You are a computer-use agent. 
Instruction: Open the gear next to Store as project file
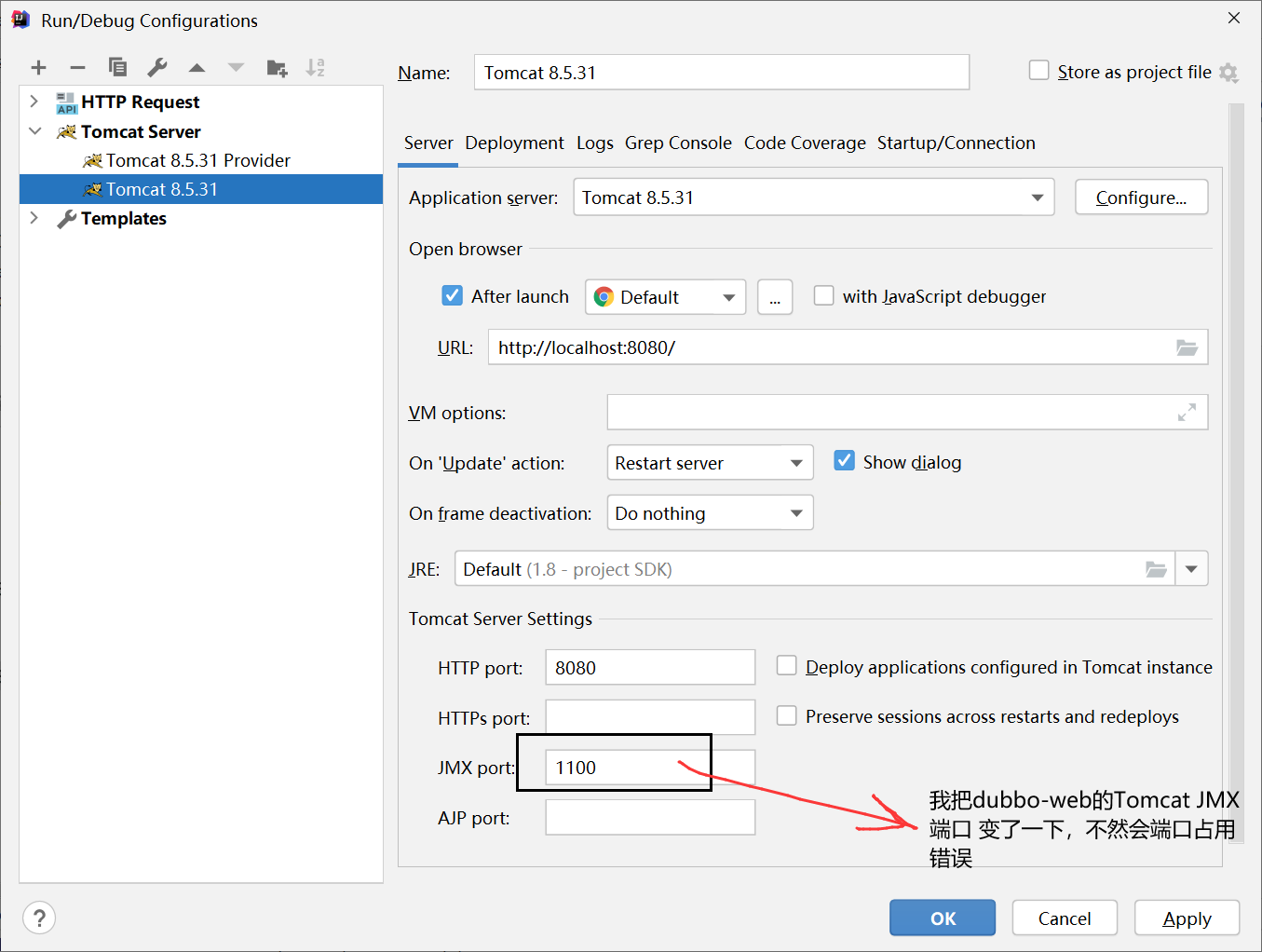pyautogui.click(x=1228, y=73)
